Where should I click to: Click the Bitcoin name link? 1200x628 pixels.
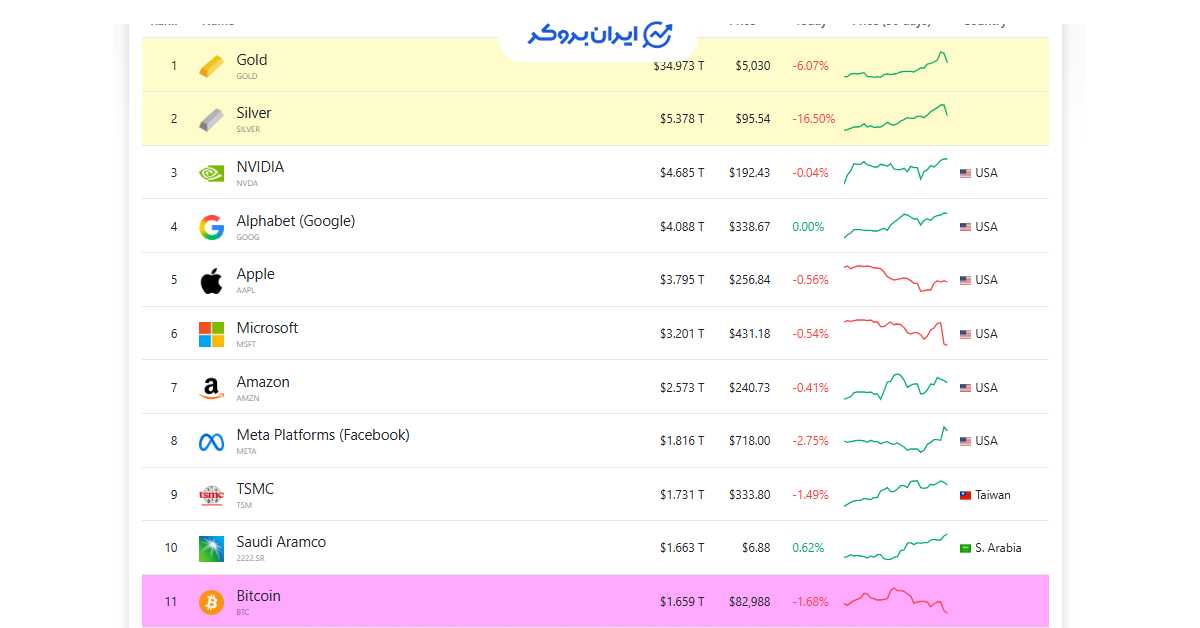(258, 596)
